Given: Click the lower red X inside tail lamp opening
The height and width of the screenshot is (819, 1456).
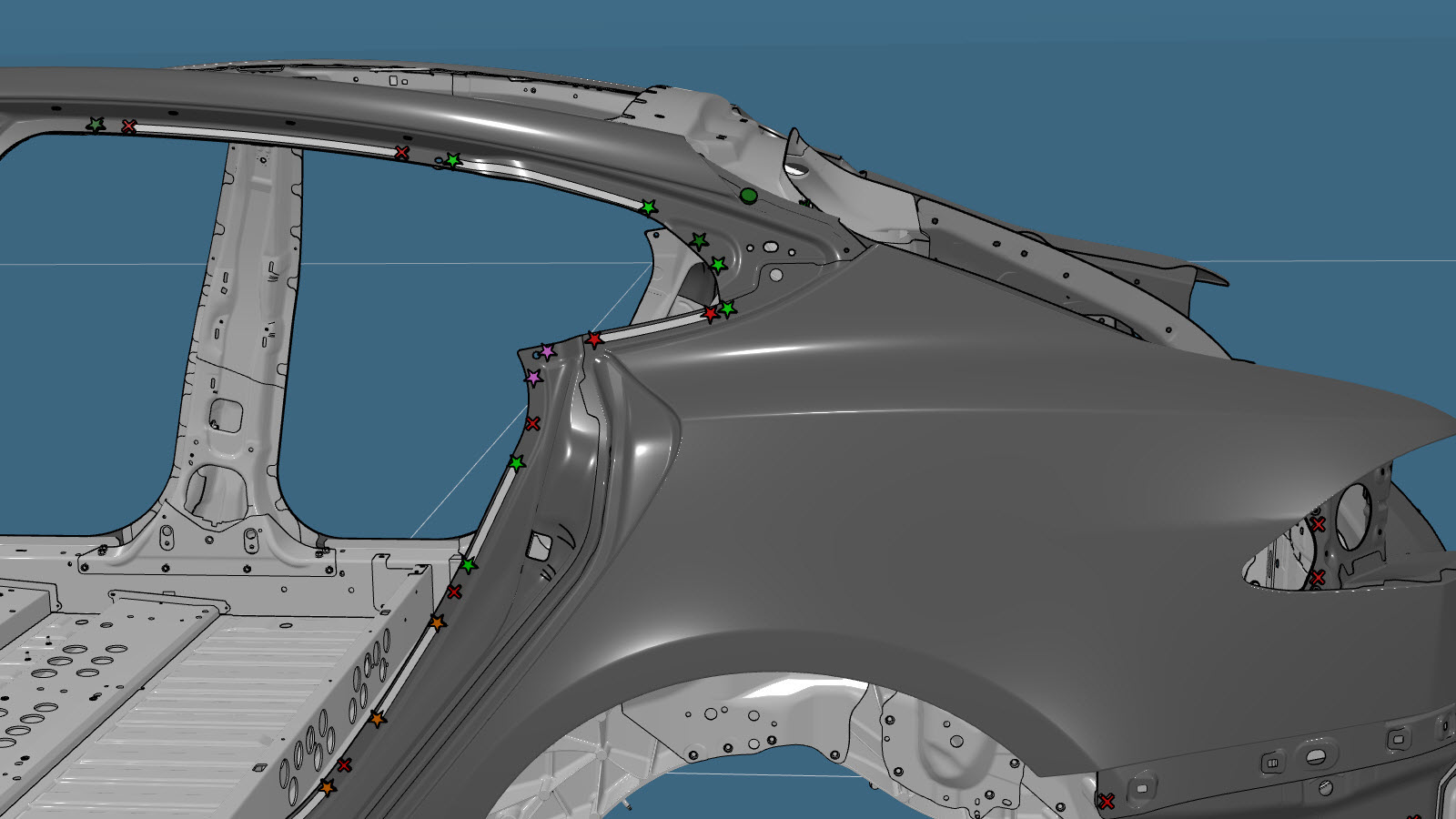Looking at the screenshot, I should [1318, 578].
